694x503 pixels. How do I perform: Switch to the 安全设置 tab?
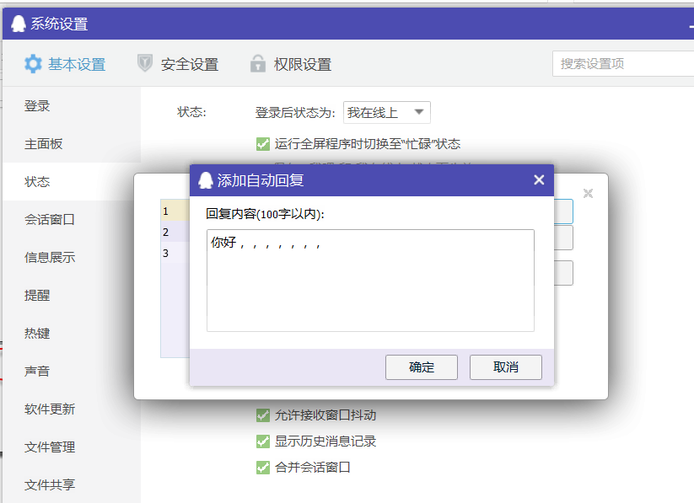pyautogui.click(x=189, y=64)
